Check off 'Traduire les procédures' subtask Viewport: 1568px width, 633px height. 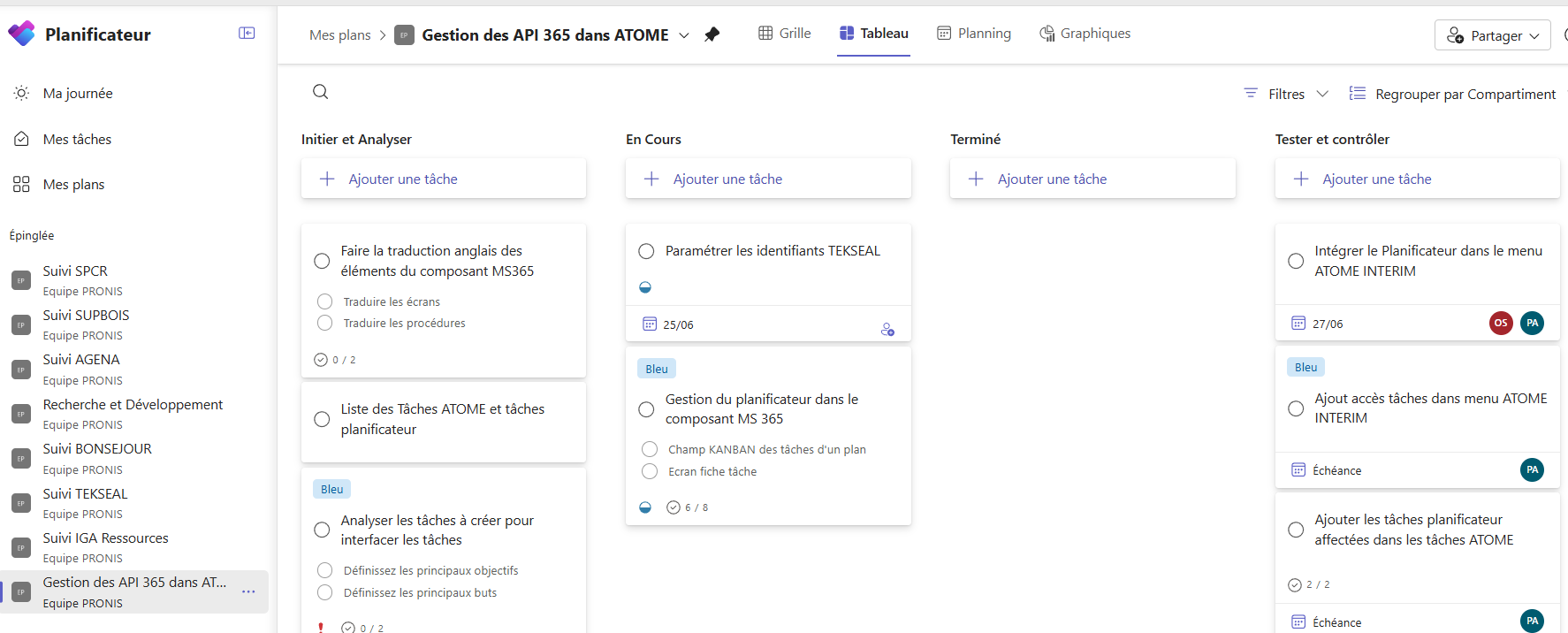324,323
